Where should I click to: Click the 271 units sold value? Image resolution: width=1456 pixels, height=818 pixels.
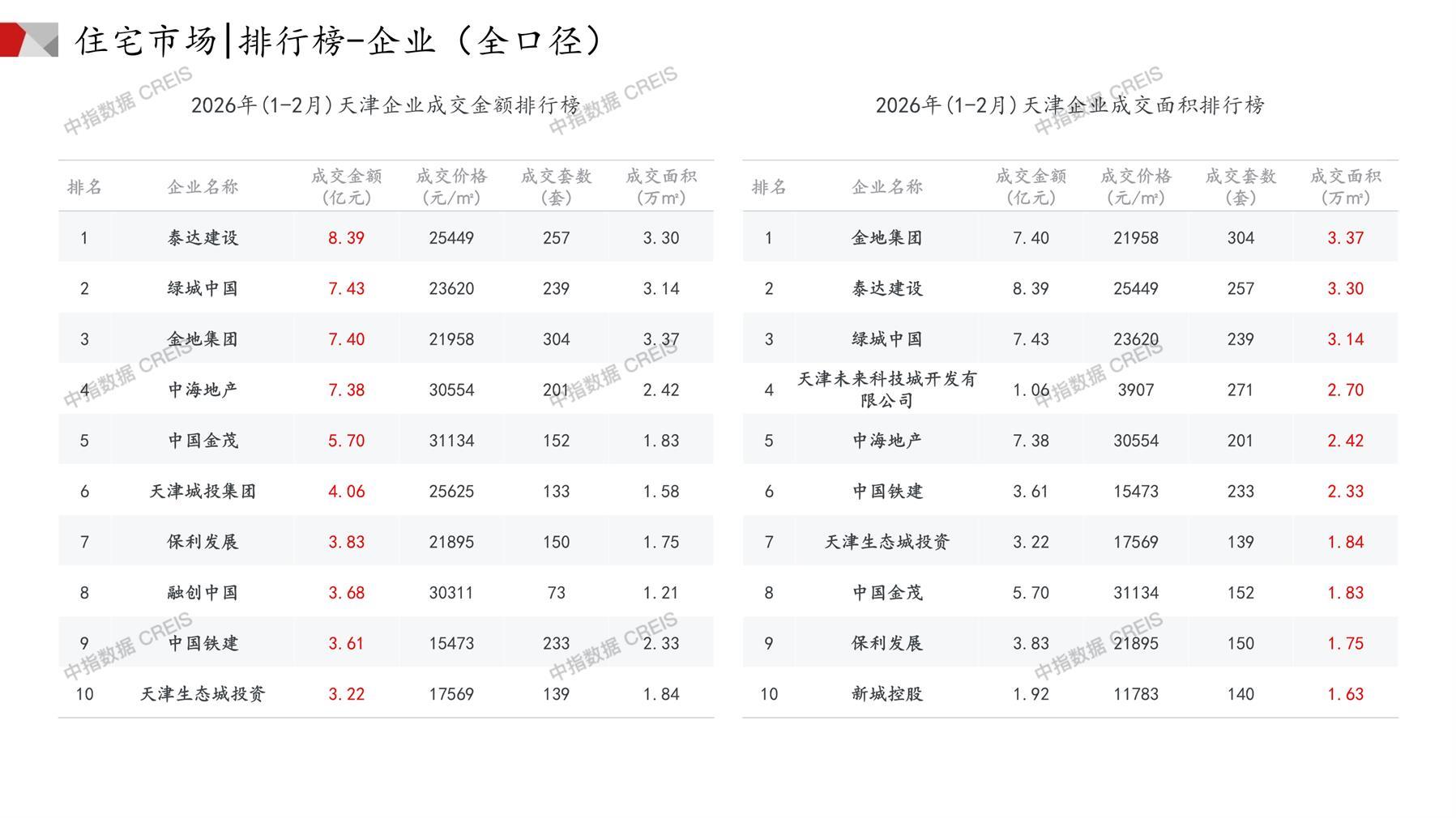1240,390
